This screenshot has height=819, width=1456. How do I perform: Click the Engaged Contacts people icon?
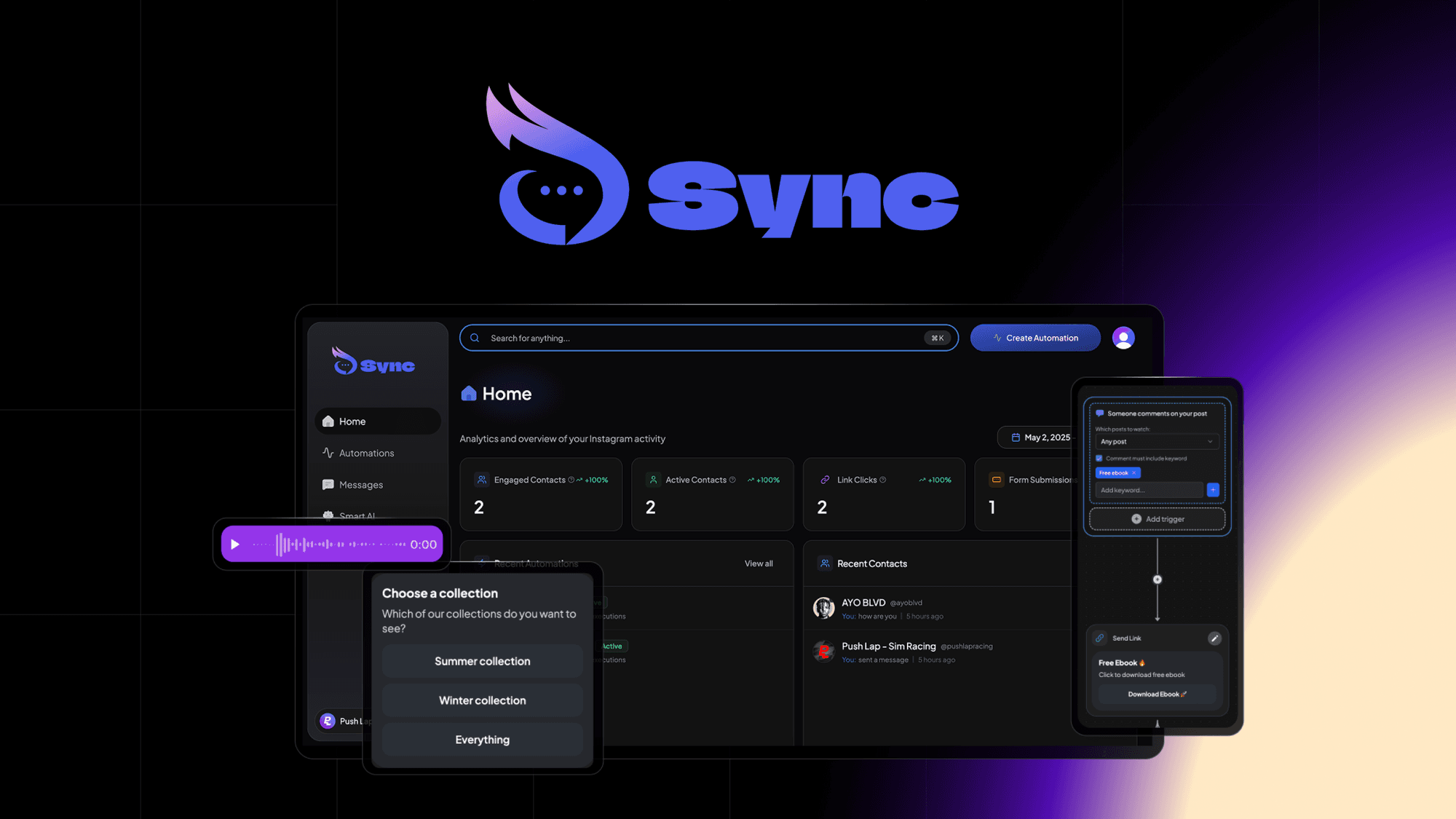pos(481,479)
